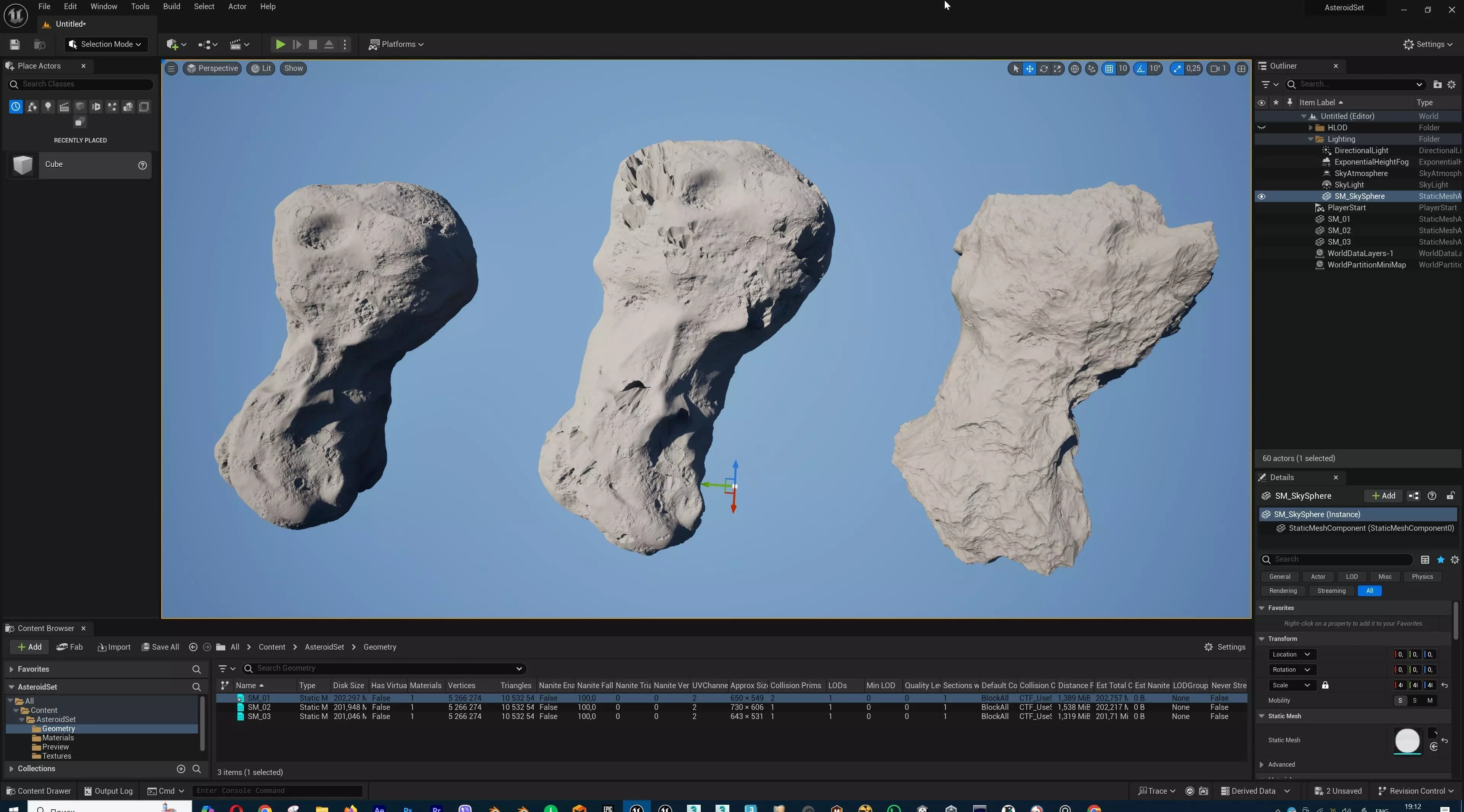Open the top-right Settings dropdown
The width and height of the screenshot is (1464, 812).
coord(1428,44)
